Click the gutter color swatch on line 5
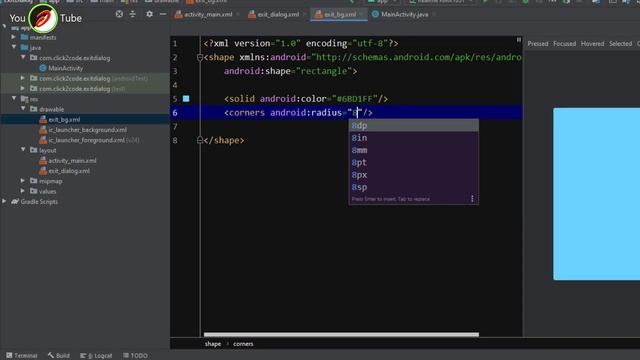The width and height of the screenshot is (640, 360). click(186, 98)
